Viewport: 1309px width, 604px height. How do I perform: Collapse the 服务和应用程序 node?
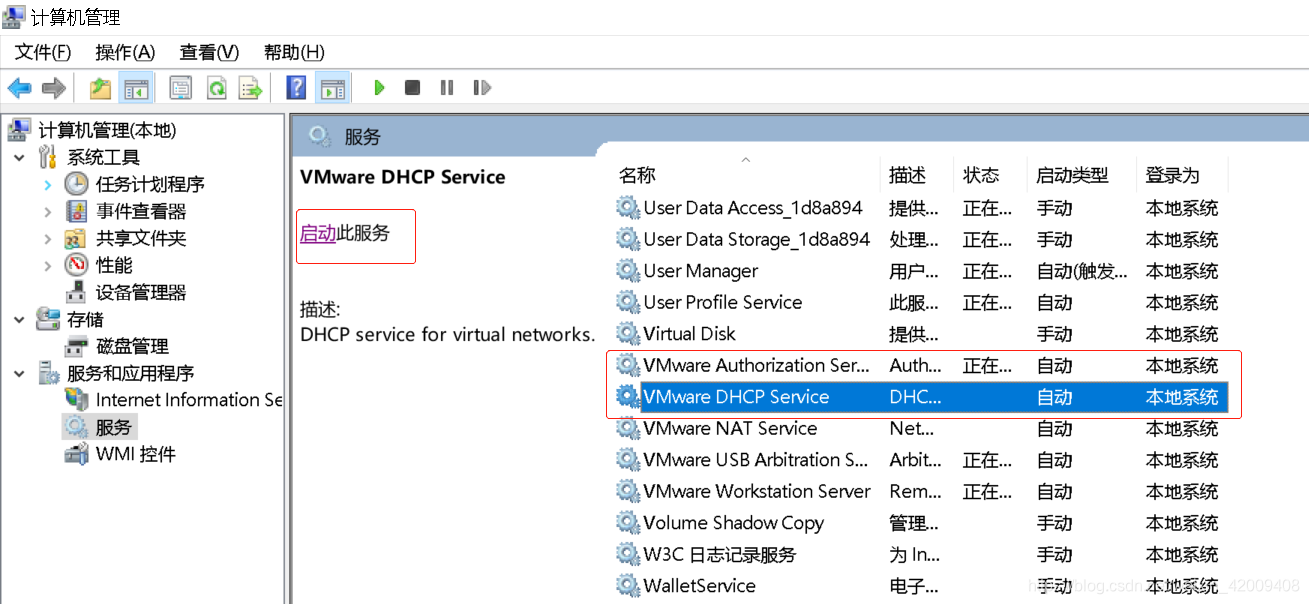tap(19, 374)
